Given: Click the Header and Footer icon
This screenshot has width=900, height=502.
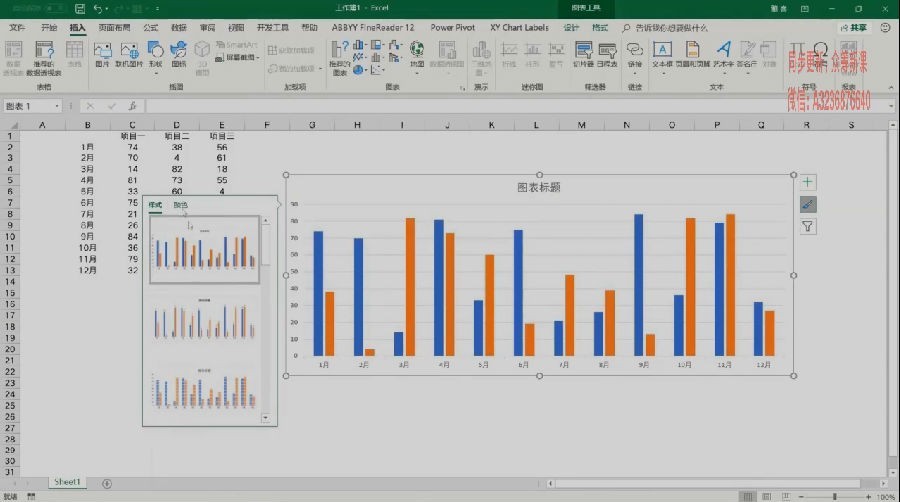Looking at the screenshot, I should [x=693, y=55].
